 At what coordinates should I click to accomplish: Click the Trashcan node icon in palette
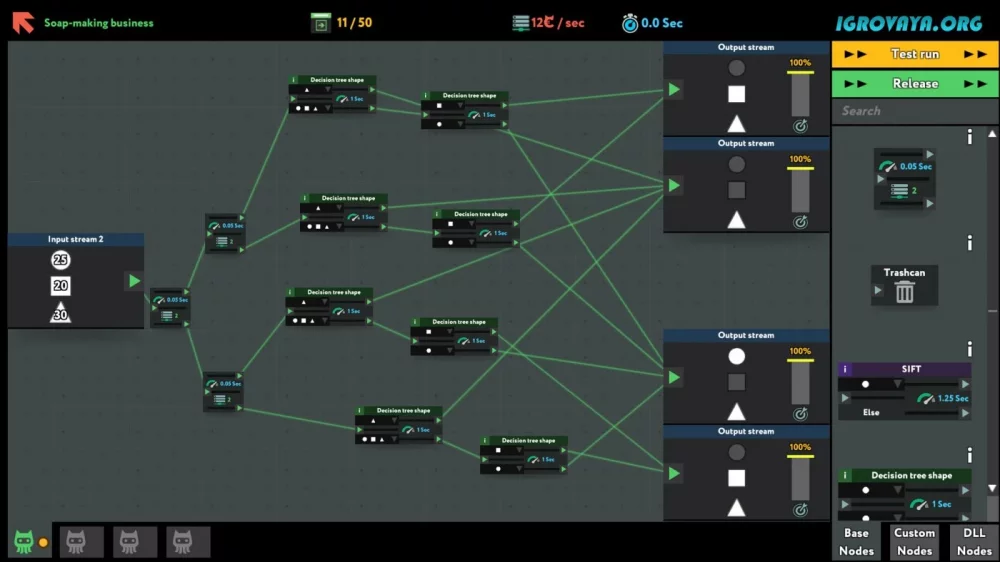[904, 291]
